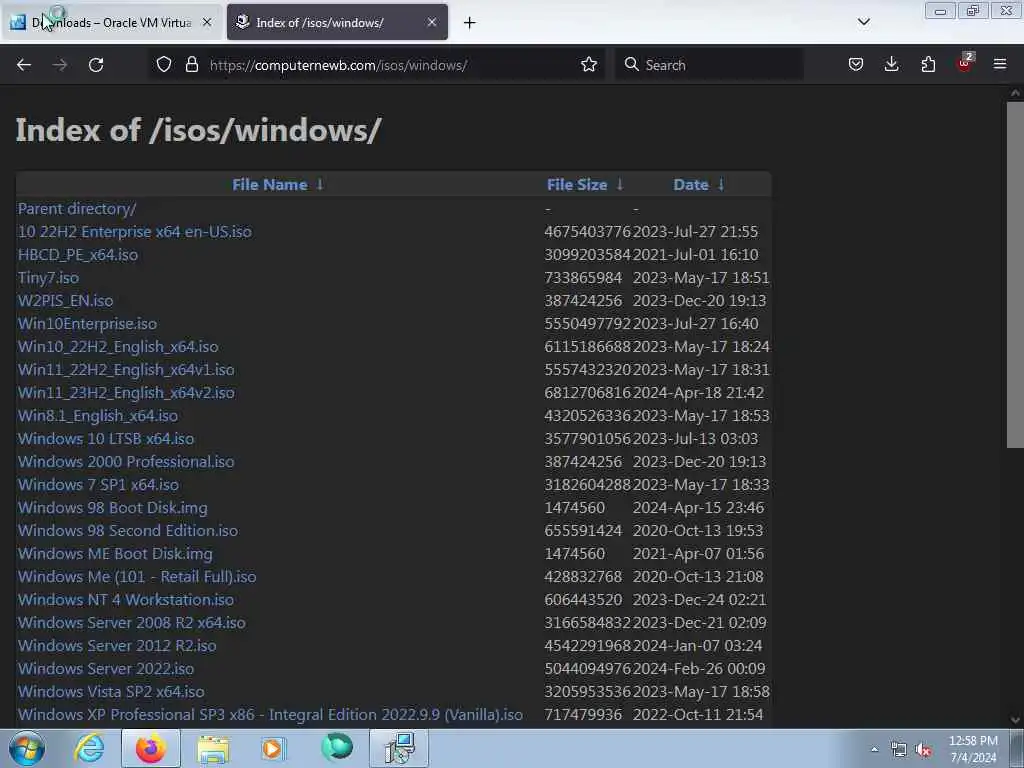Click the muted volume tray icon
This screenshot has height=768, width=1024.
point(923,750)
